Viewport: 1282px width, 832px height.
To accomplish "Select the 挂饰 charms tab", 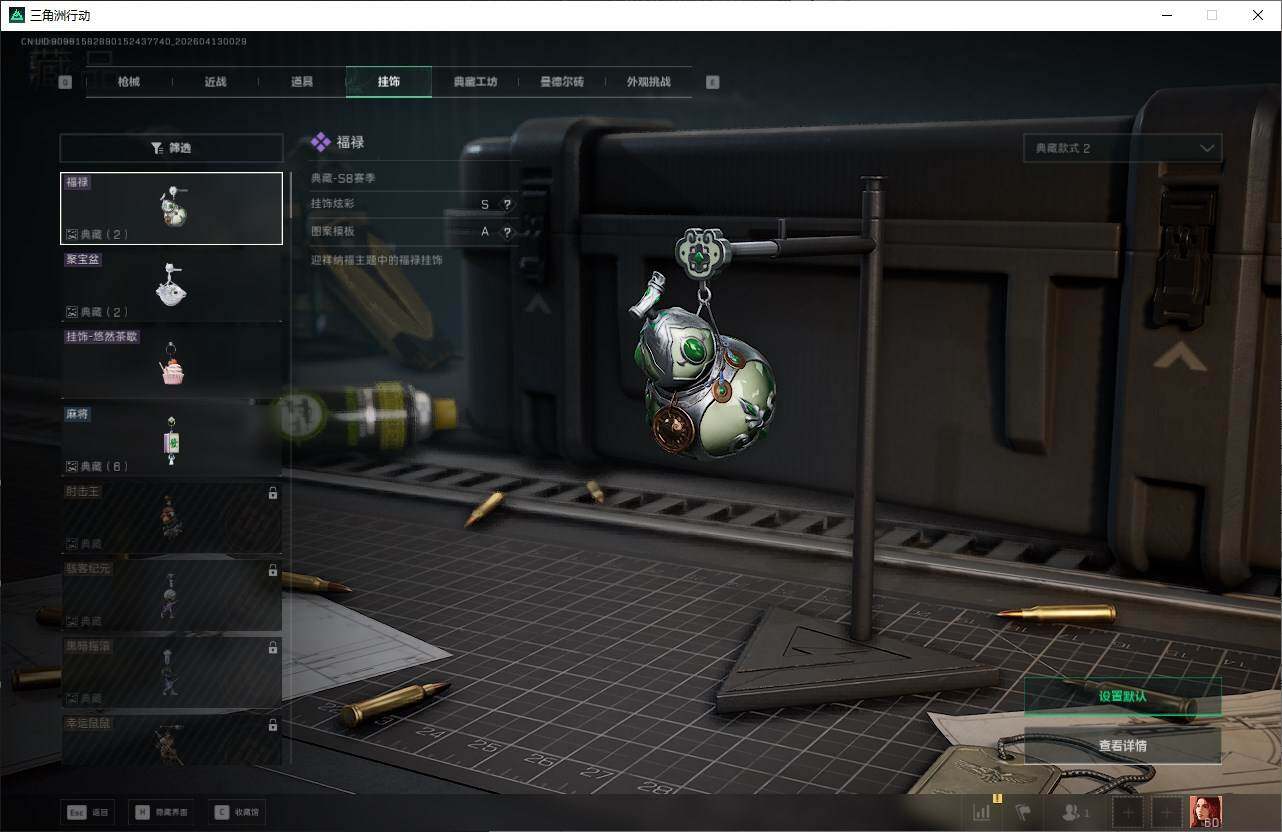I will tap(389, 82).
